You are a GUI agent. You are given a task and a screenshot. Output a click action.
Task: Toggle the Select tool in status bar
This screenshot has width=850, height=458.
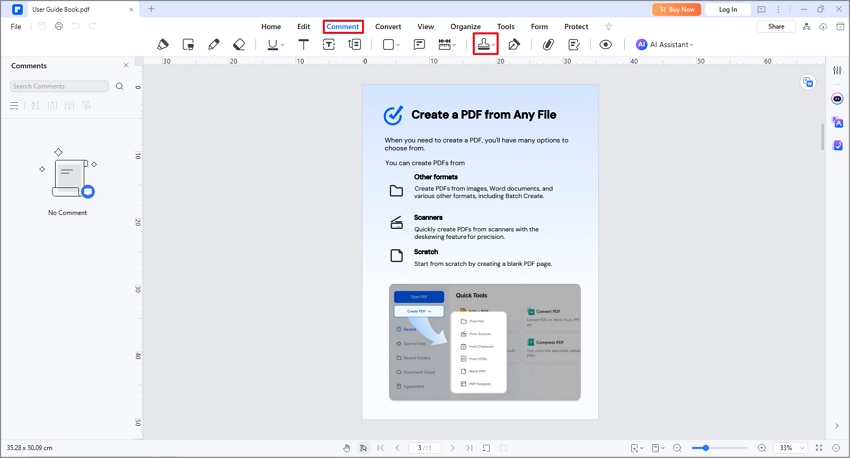point(363,448)
